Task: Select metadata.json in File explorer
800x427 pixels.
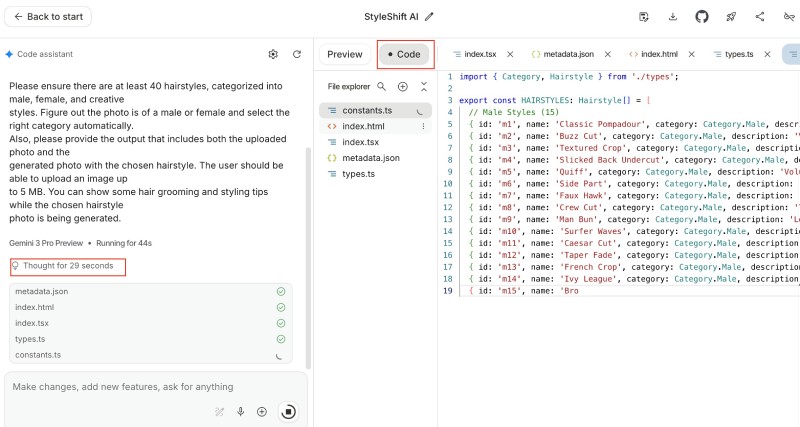Action: pos(376,158)
